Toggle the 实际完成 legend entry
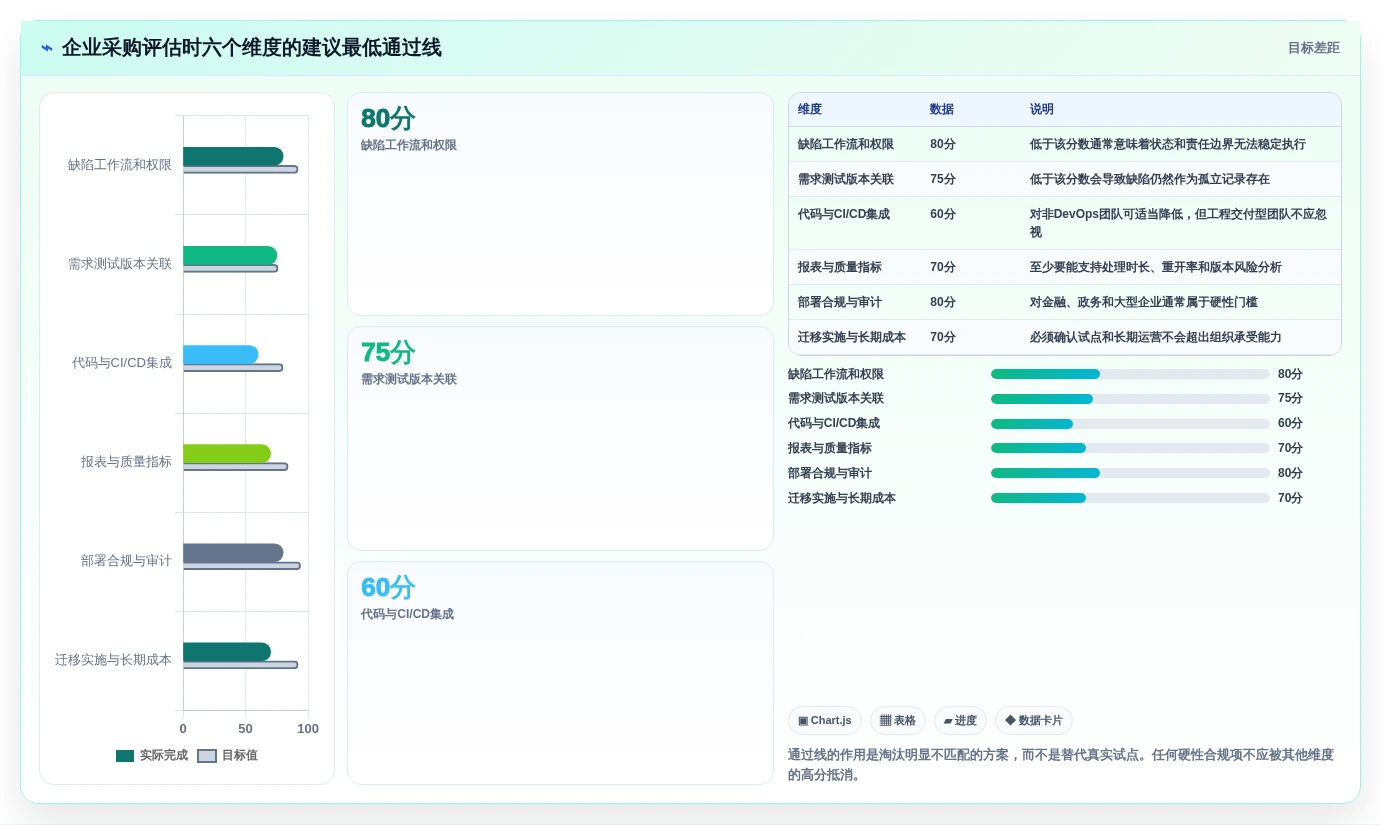This screenshot has height=825, width=1381. coord(152,756)
